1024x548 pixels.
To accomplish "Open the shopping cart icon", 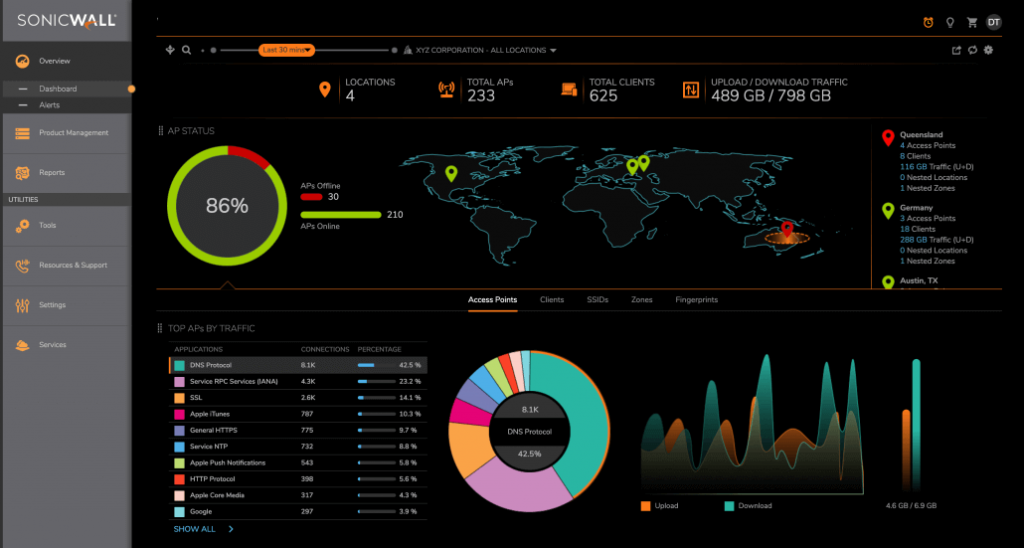I will coord(971,22).
